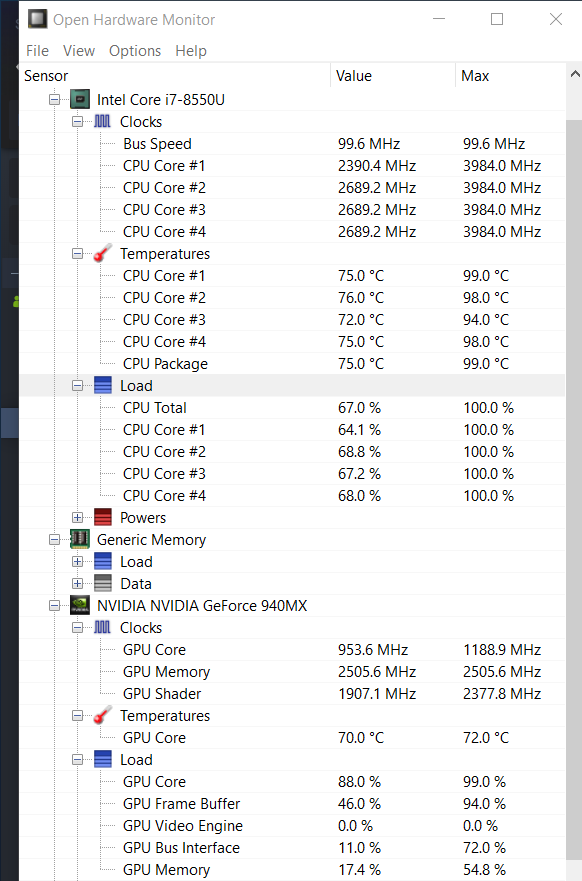This screenshot has width=582, height=881.
Task: Collapse the NVIDIA GeForce 940MX node
Action: click(x=54, y=606)
